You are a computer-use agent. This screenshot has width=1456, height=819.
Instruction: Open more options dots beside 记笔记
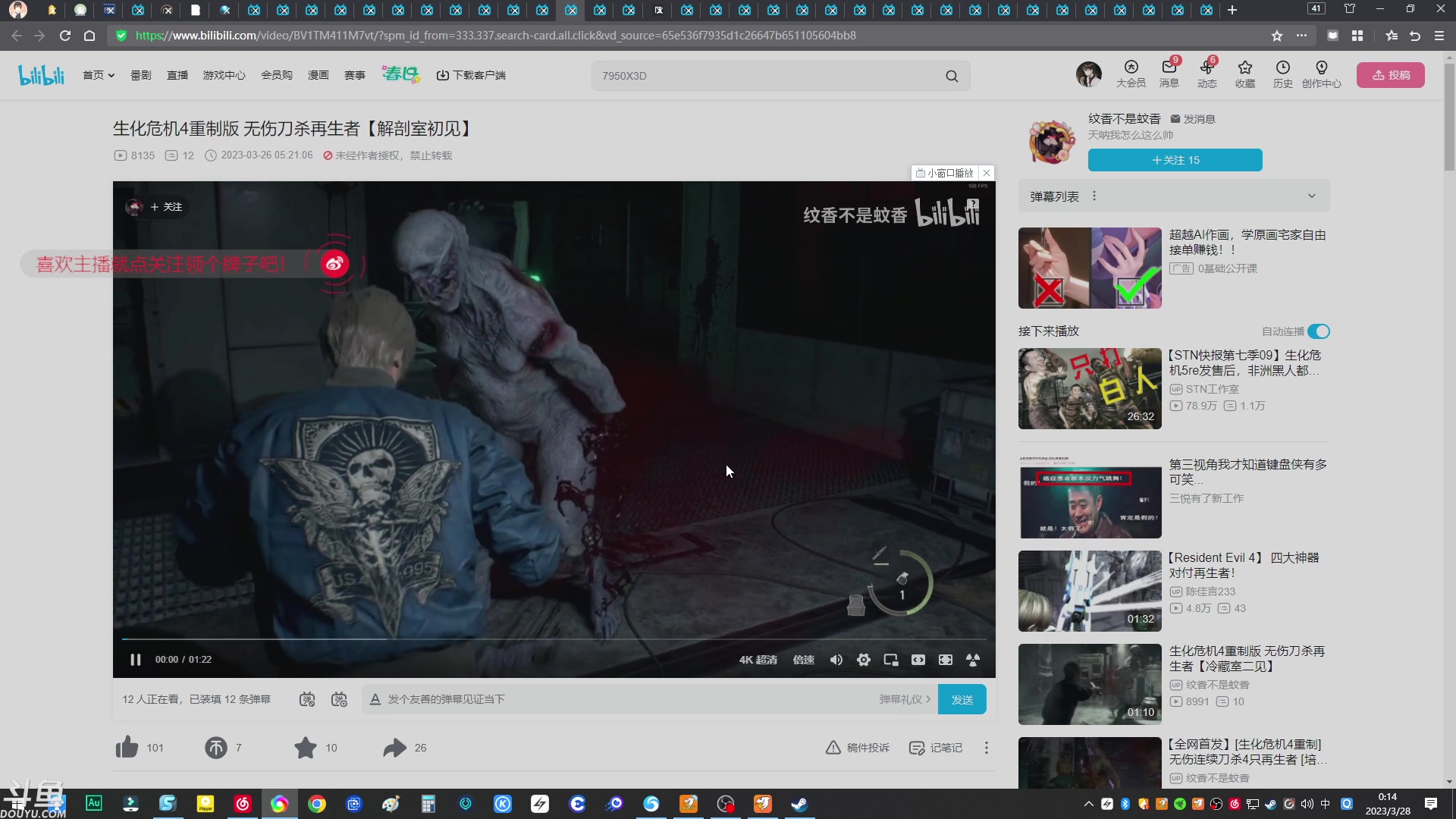point(986,748)
